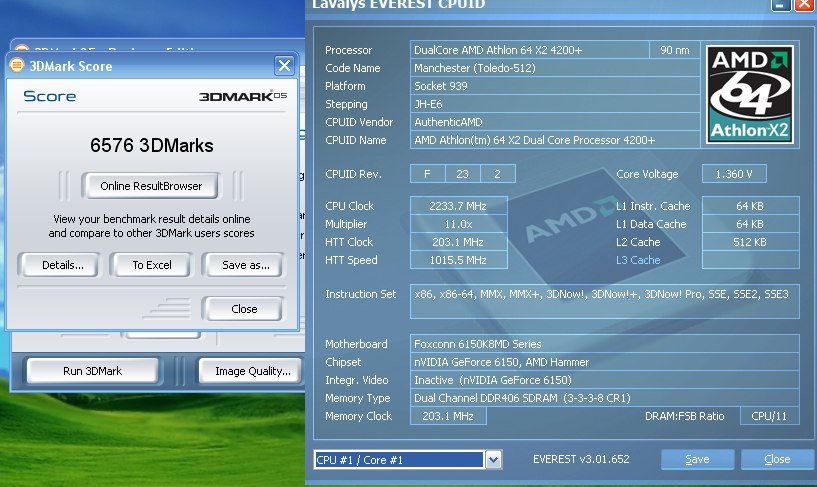Click the 'Core Voltage' label
The width and height of the screenshot is (817, 487).
click(647, 174)
